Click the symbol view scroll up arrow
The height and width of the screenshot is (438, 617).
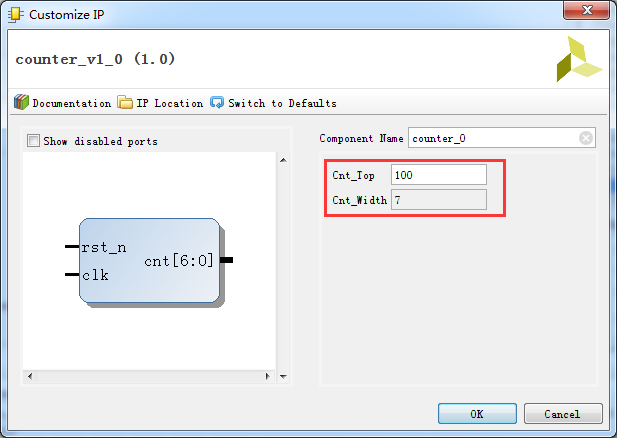pos(283,160)
